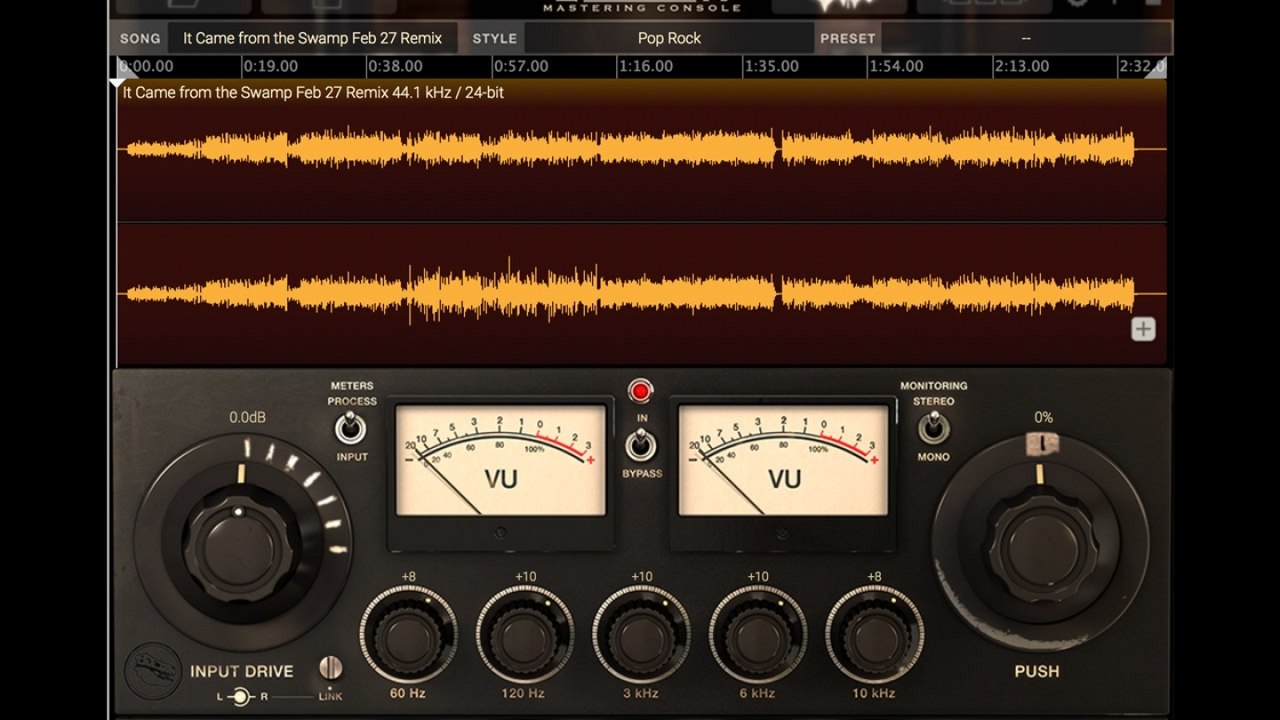Click the INPUT DRIVE label
This screenshot has width=1280, height=720.
[x=242, y=671]
